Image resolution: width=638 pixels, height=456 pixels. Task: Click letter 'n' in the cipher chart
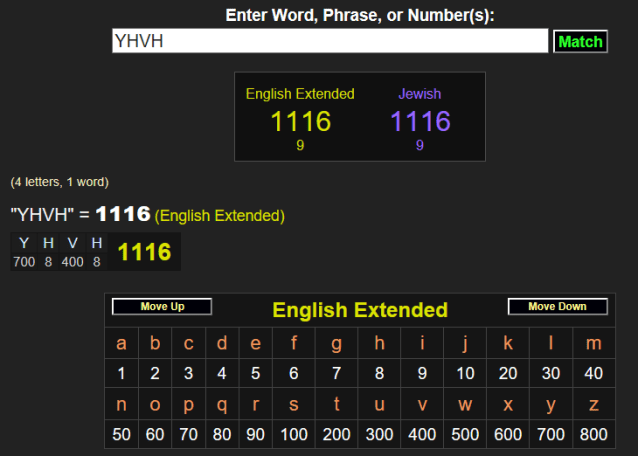(121, 404)
